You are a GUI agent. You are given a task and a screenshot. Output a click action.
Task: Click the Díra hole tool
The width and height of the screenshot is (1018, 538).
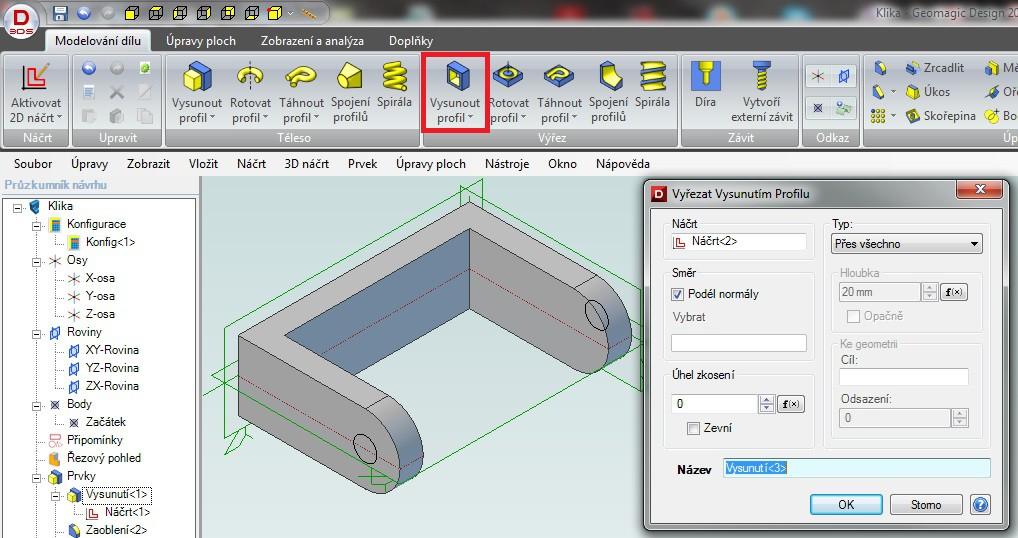[x=705, y=86]
